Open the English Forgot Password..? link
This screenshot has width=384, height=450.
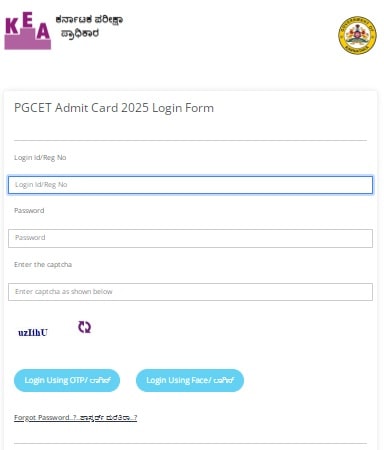pos(46,418)
